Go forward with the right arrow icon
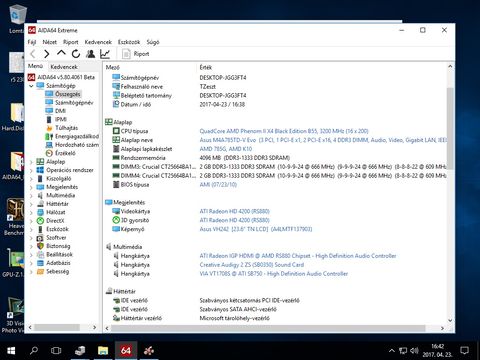 pos(46,54)
